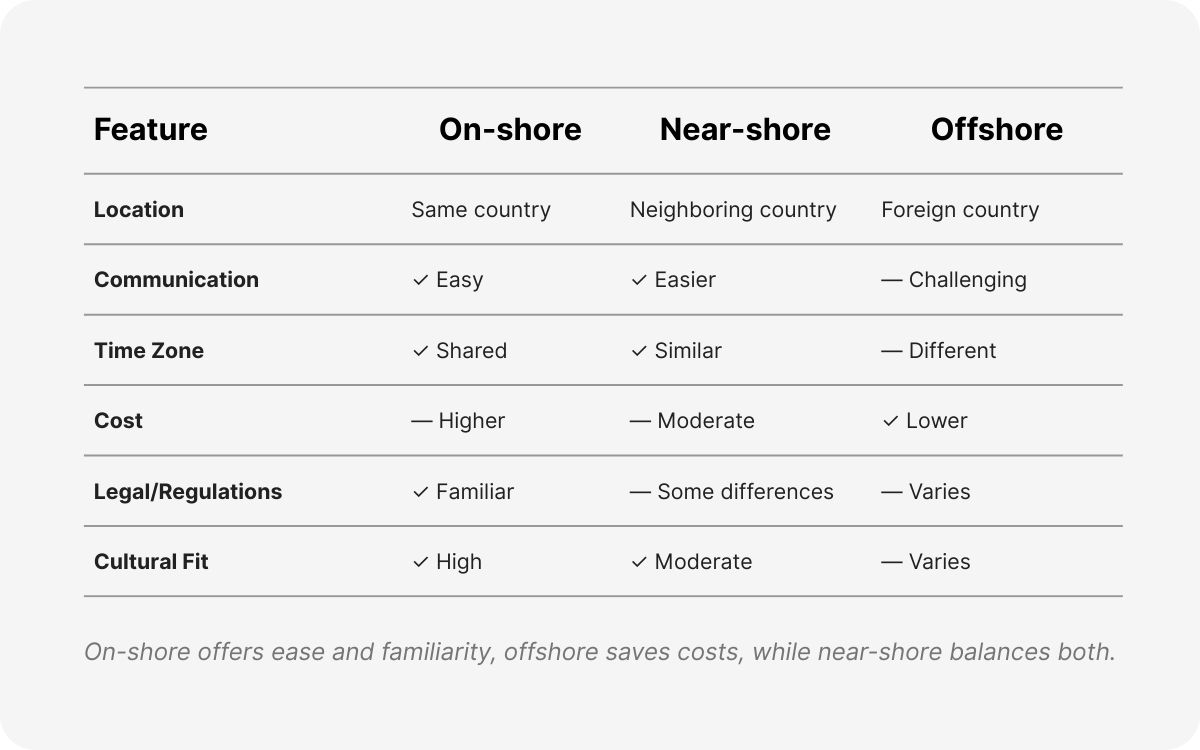
Task: Select the dash before On-shore "Higher"
Action: 422,421
